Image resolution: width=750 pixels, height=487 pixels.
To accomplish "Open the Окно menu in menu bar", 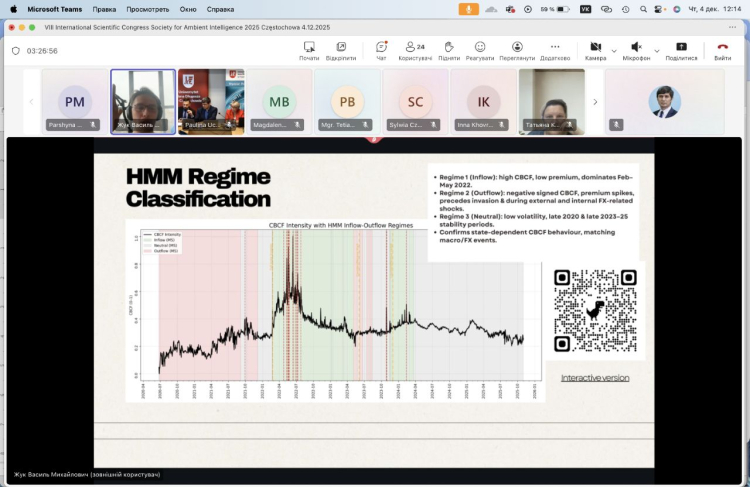I will (188, 8).
